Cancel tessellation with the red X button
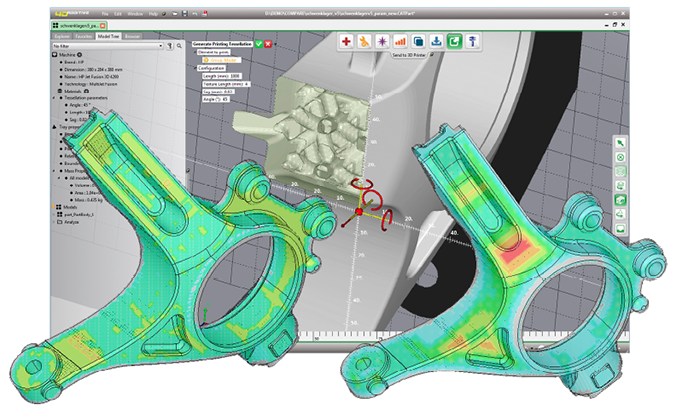The height and width of the screenshot is (412, 685). coord(268,45)
